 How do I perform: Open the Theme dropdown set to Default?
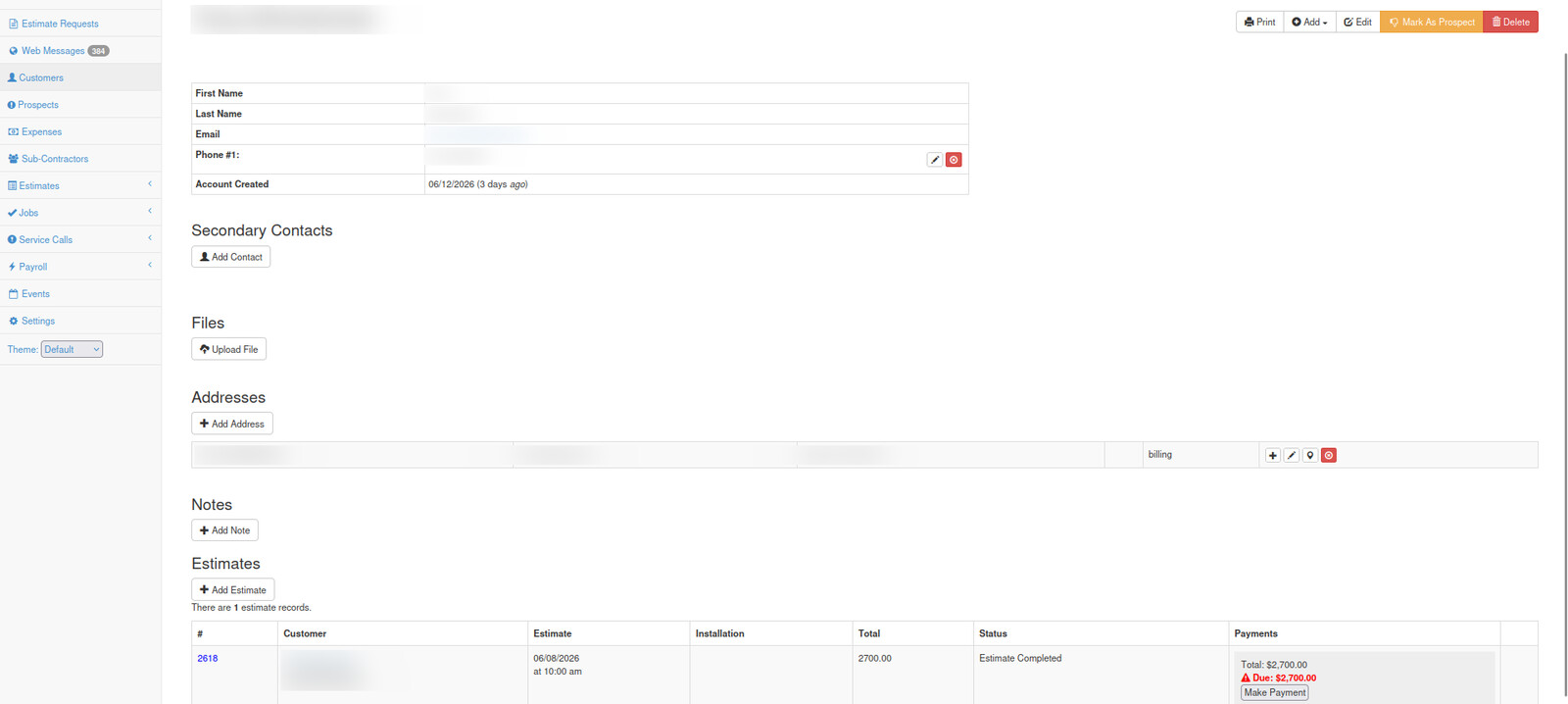click(72, 349)
